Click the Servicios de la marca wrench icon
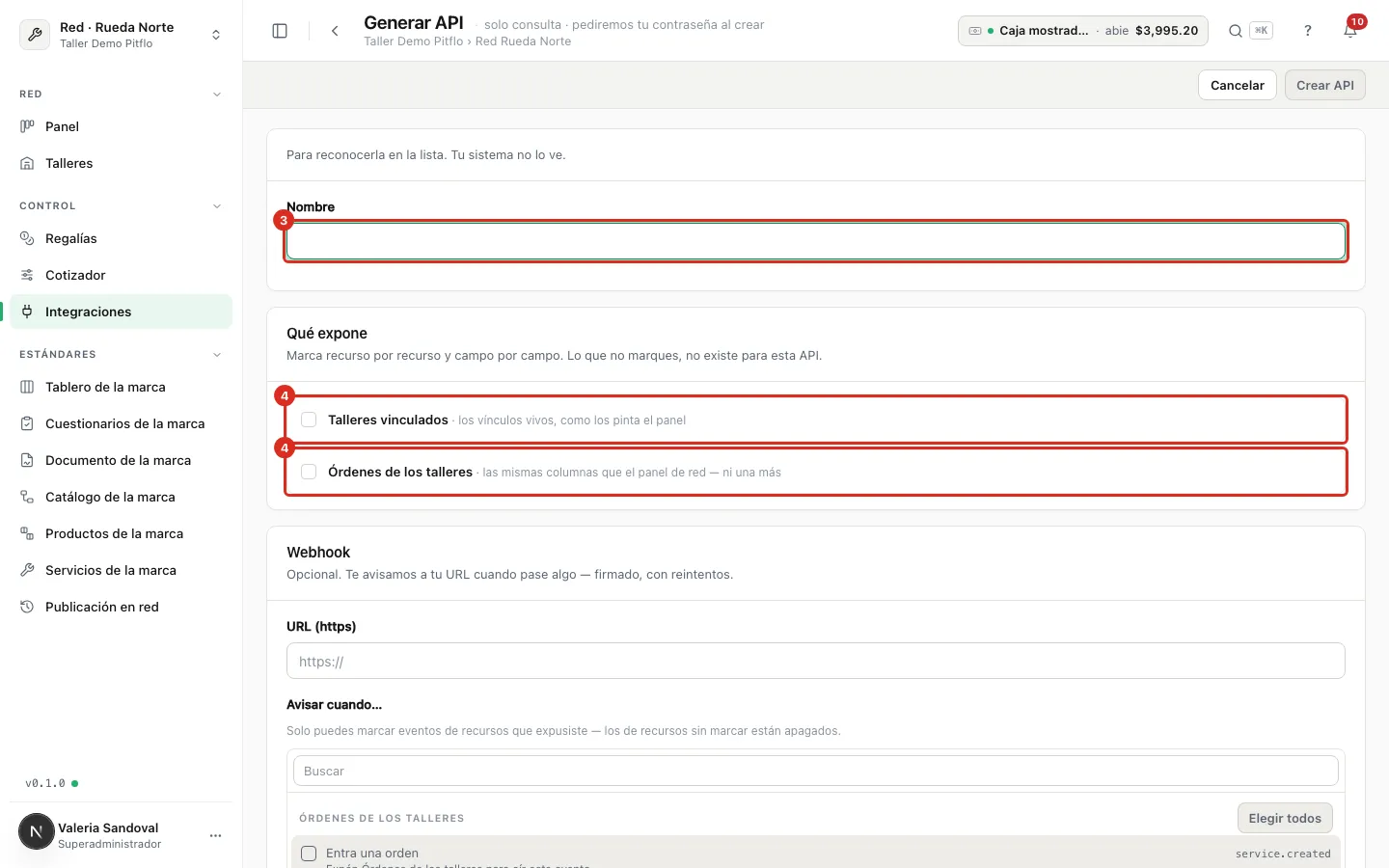The image size is (1389, 868). pyautogui.click(x=27, y=570)
